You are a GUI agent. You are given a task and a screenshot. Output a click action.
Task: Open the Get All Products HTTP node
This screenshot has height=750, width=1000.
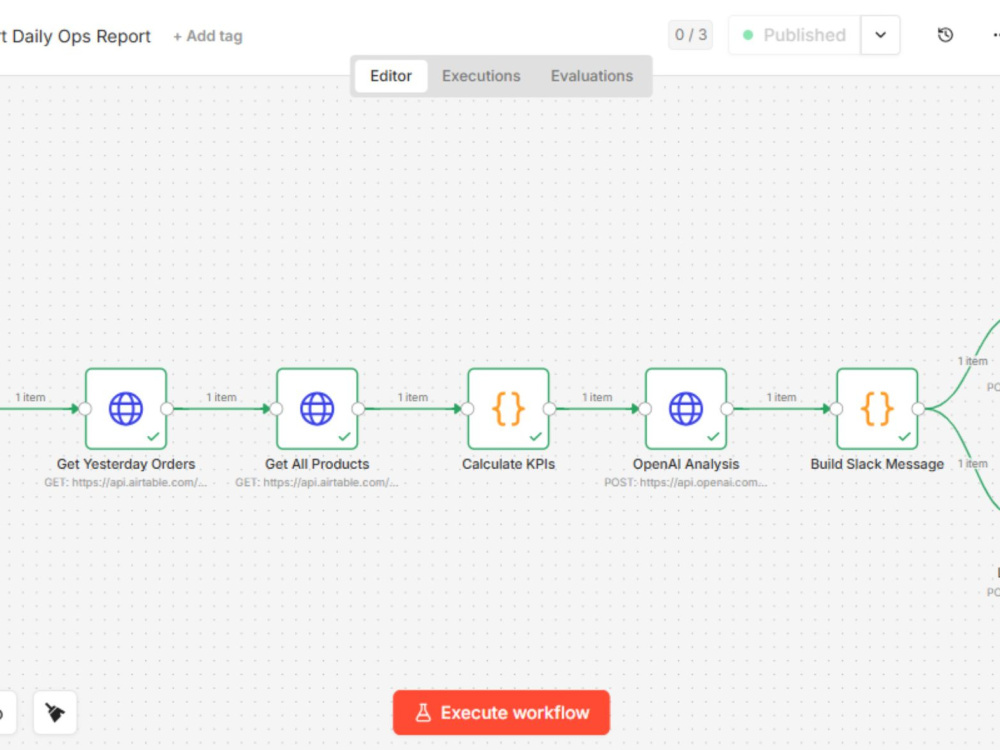pyautogui.click(x=317, y=409)
